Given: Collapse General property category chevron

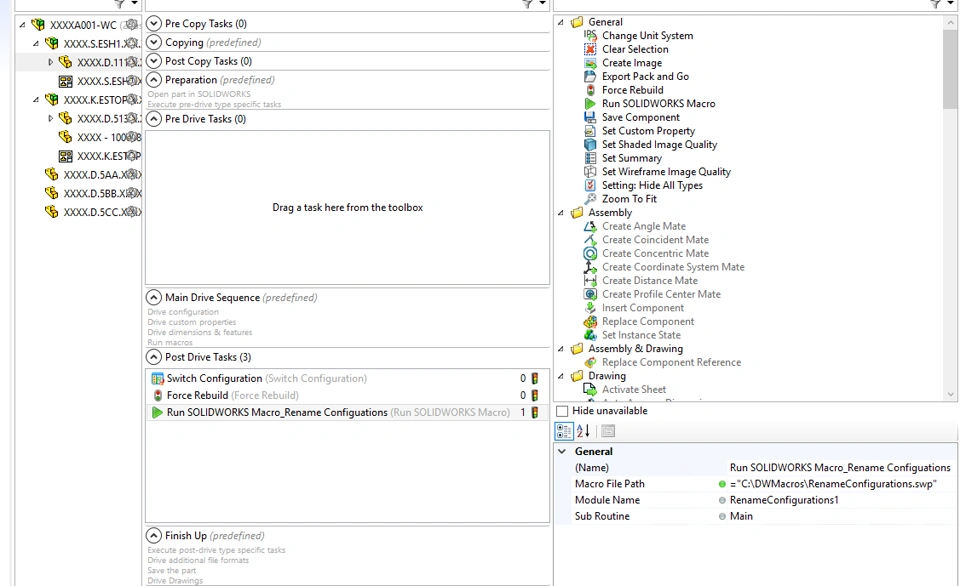Looking at the screenshot, I should 562,451.
